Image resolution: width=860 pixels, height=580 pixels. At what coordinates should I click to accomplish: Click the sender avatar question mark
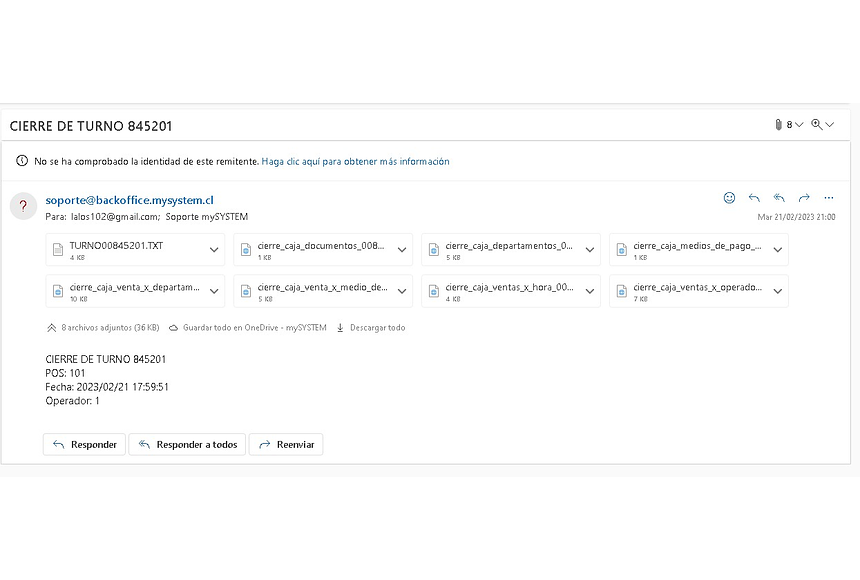tap(23, 206)
